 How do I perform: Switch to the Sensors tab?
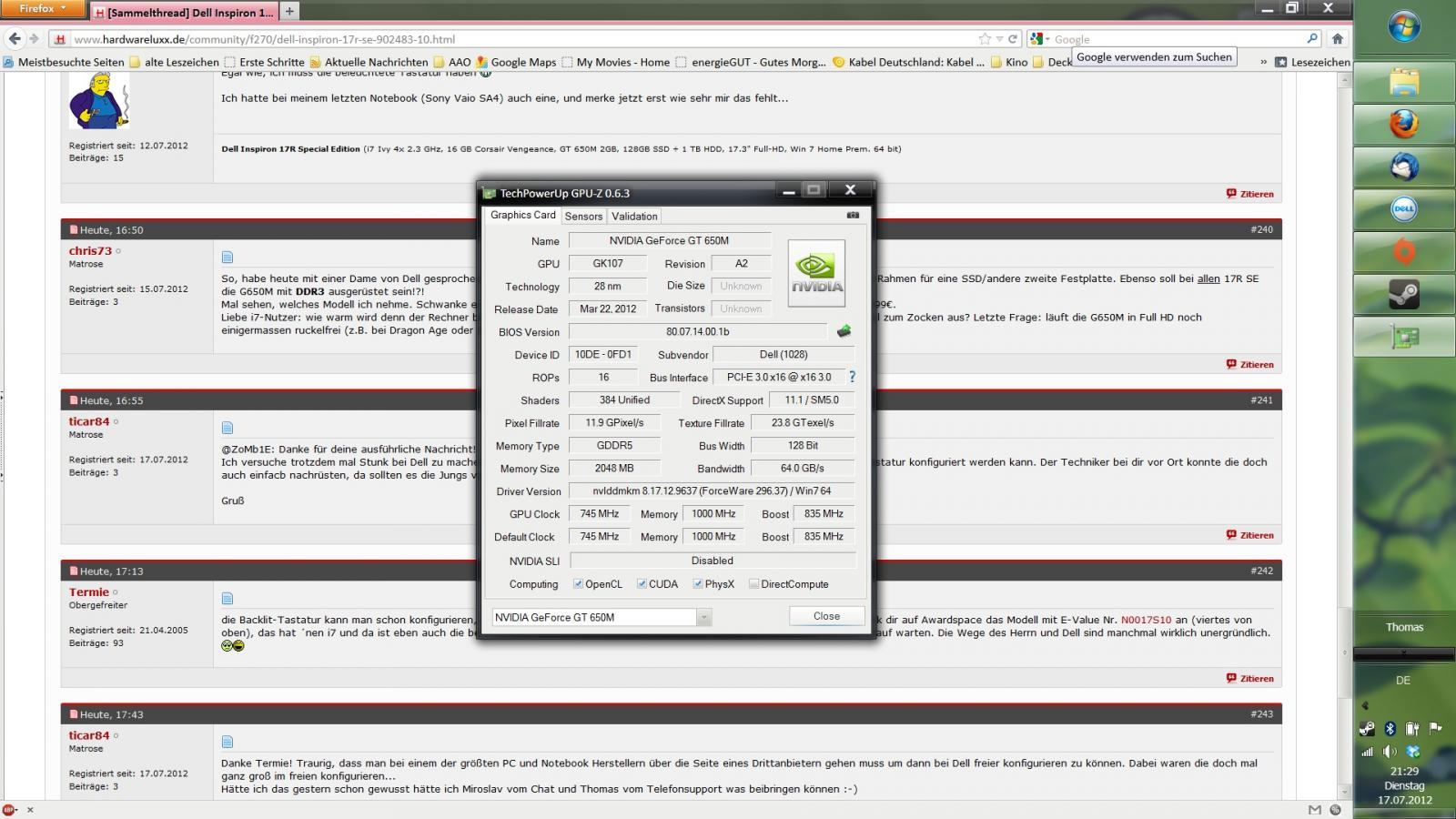point(583,216)
